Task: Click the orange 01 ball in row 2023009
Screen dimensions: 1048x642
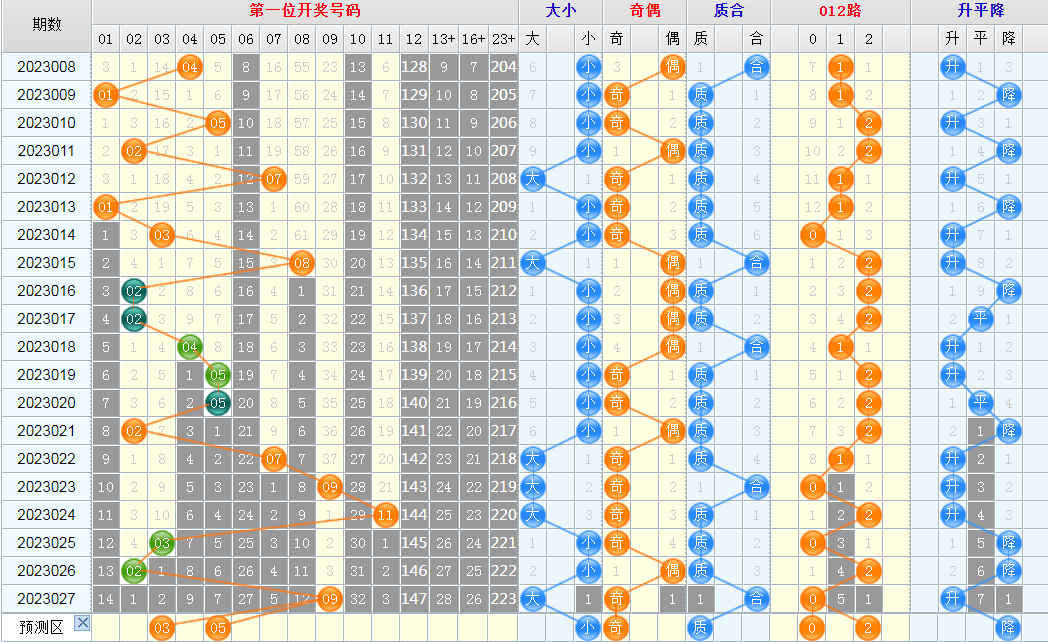Action: (106, 95)
